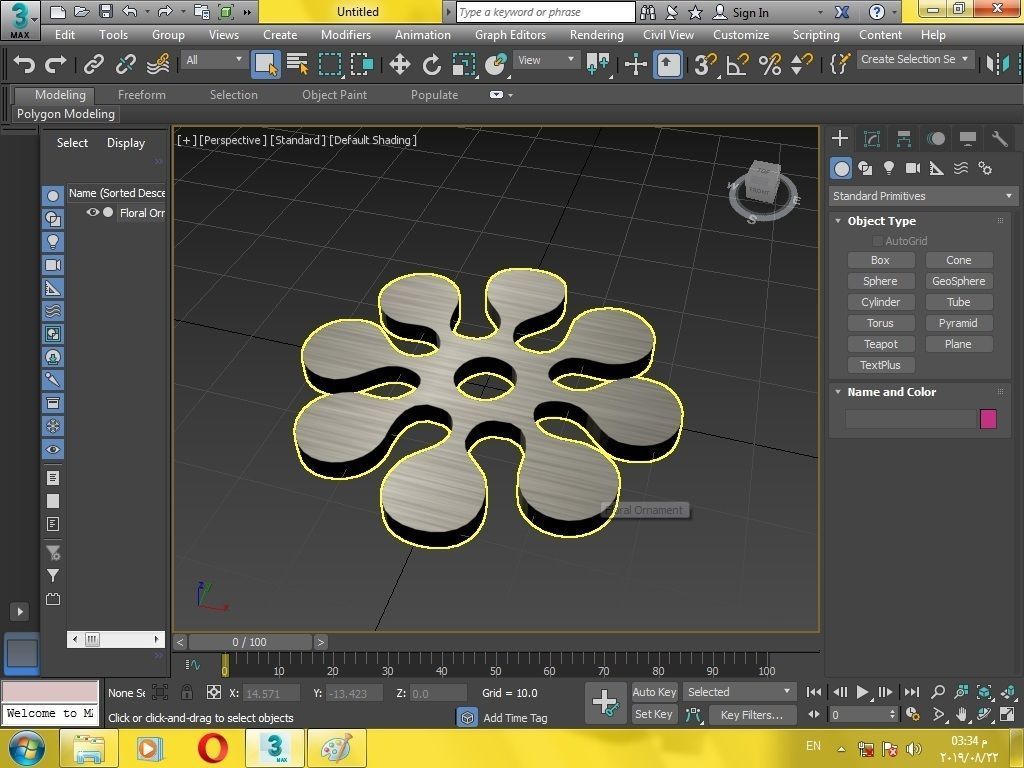Open the Sign In dropdown arrow

pos(820,12)
